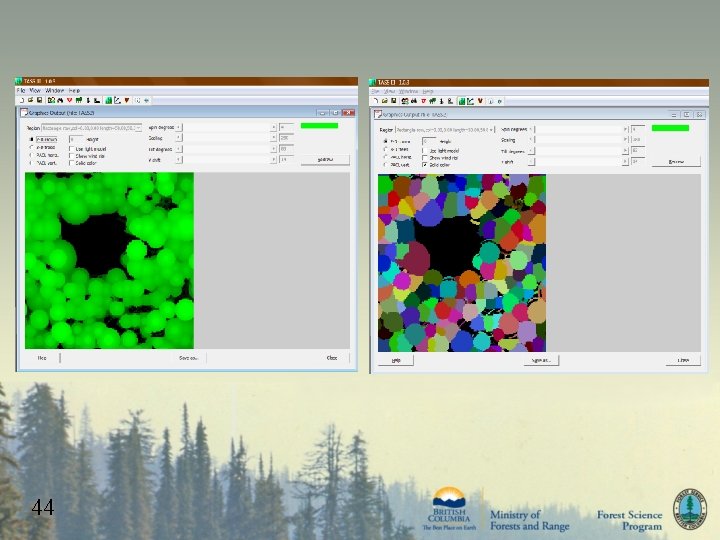Click info icon in right TASS window toolbar
The width and height of the screenshot is (720, 540).
[x=490, y=101]
